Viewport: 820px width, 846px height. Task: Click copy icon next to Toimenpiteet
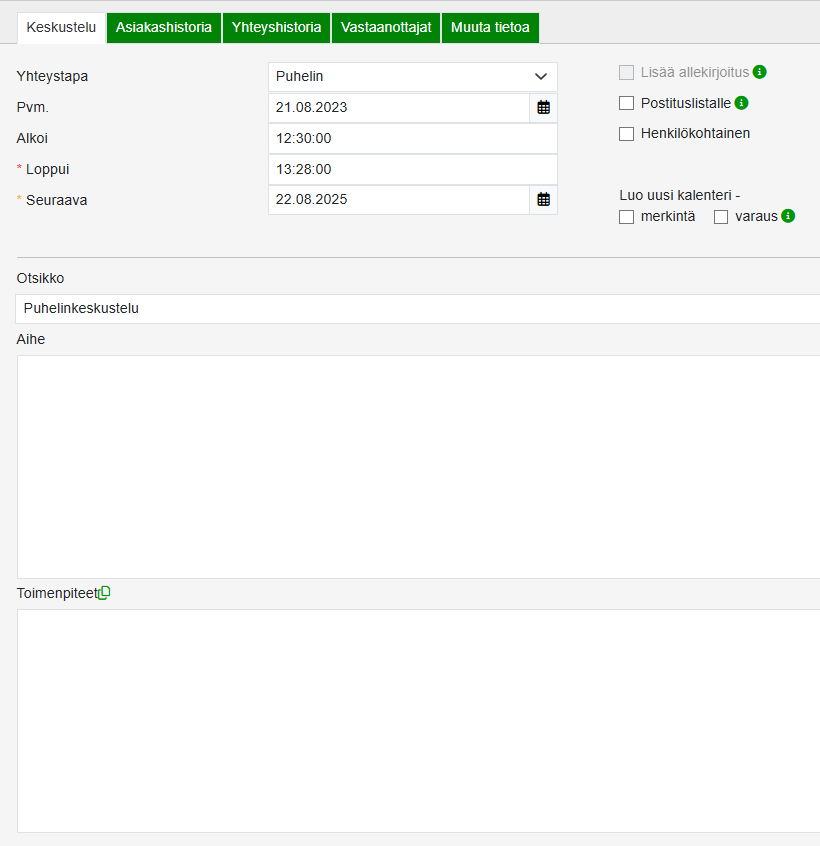pyautogui.click(x=105, y=592)
